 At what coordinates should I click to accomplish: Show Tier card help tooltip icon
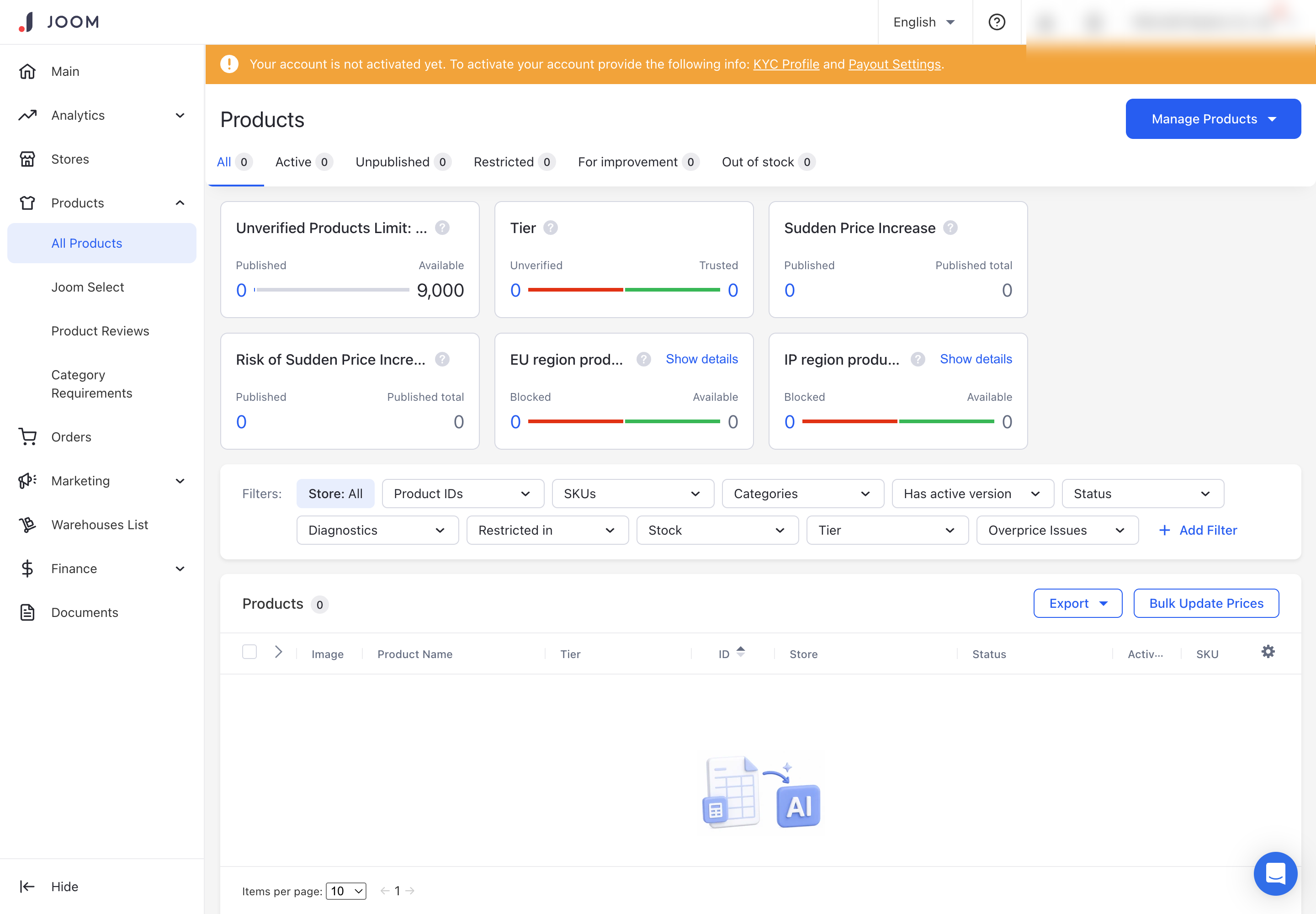pos(550,228)
